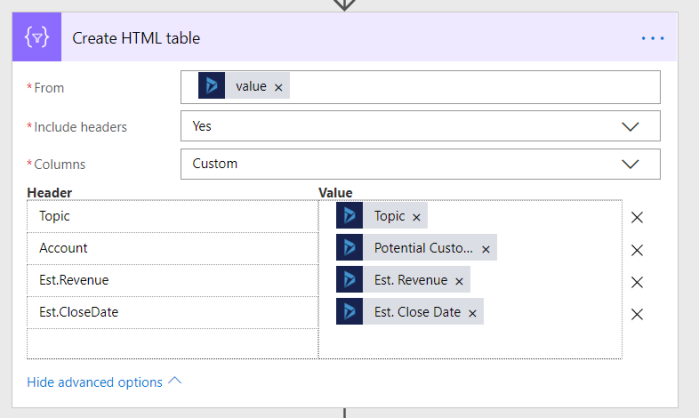This screenshot has width=699, height=418.
Task: Click the Est.Revenue header input field
Action: click(172, 280)
